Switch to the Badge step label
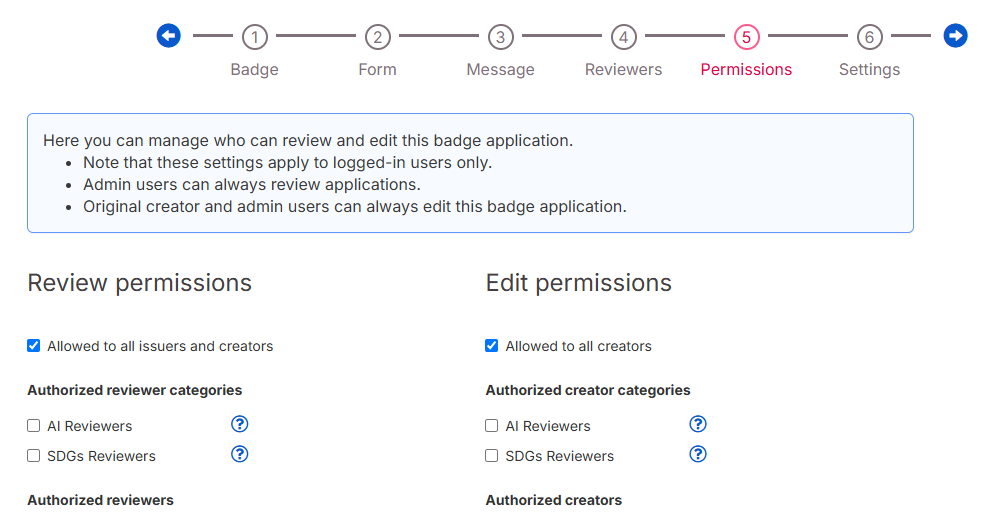Screen dimensions: 1004x516 click(x=254, y=69)
